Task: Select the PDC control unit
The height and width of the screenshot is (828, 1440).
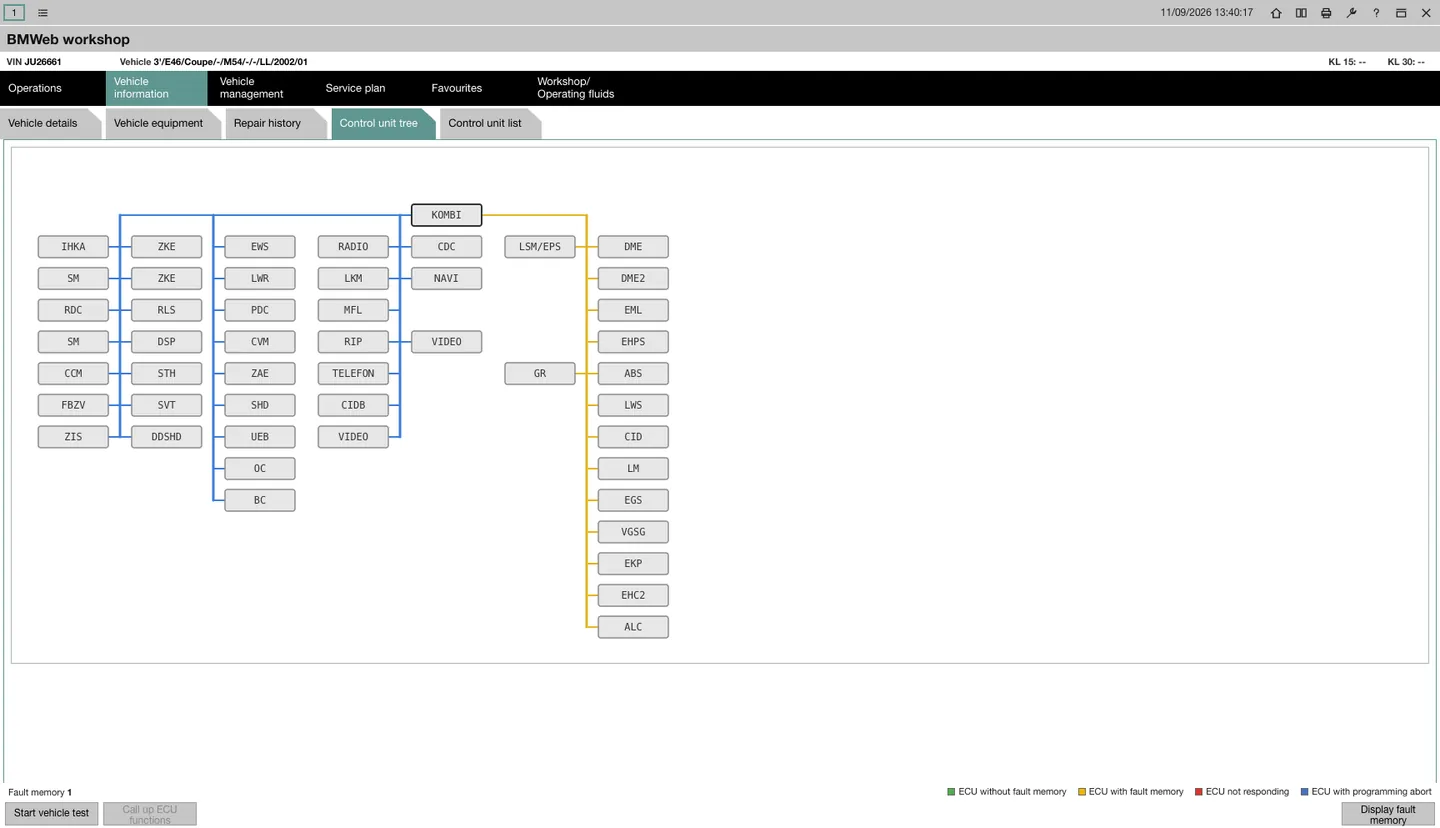Action: coord(260,310)
